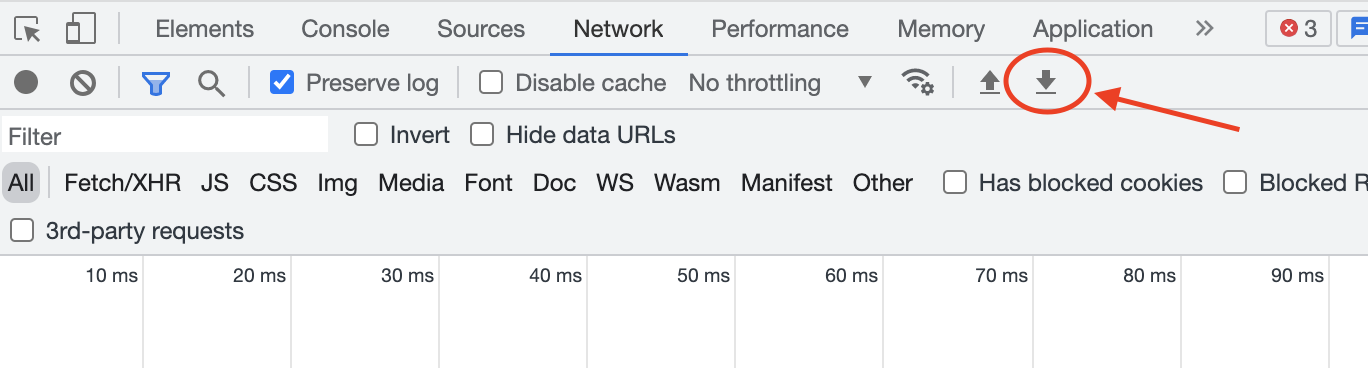1368x368 pixels.
Task: Open the red error count badge
Action: click(x=1298, y=29)
